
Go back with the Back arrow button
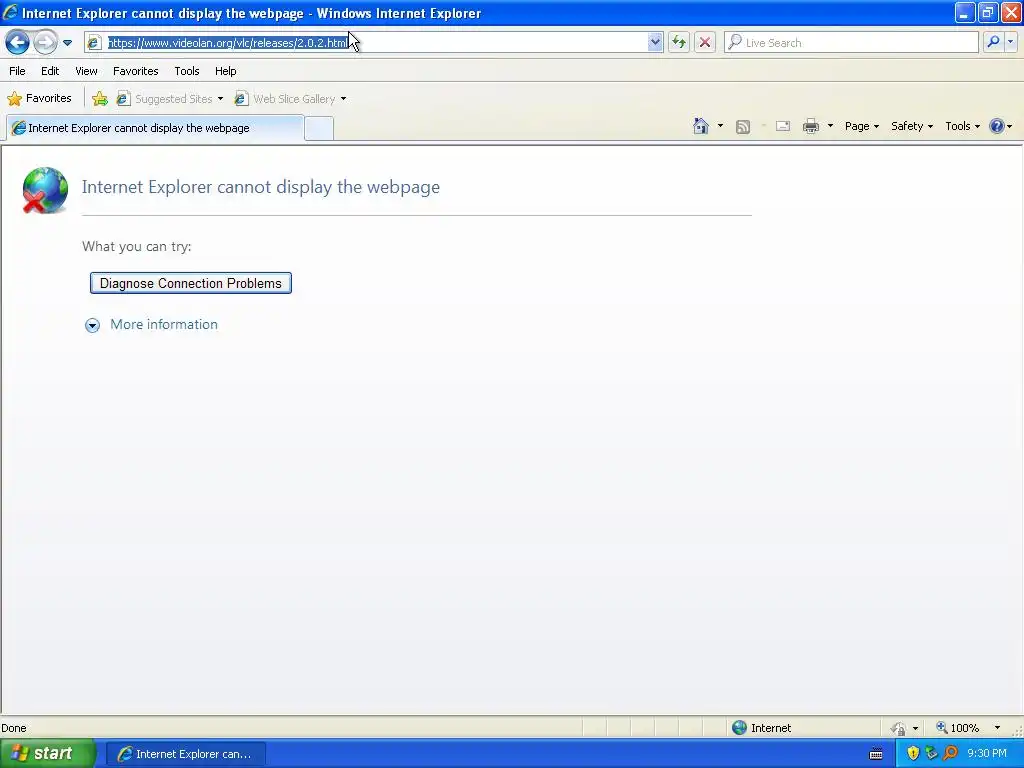18,43
